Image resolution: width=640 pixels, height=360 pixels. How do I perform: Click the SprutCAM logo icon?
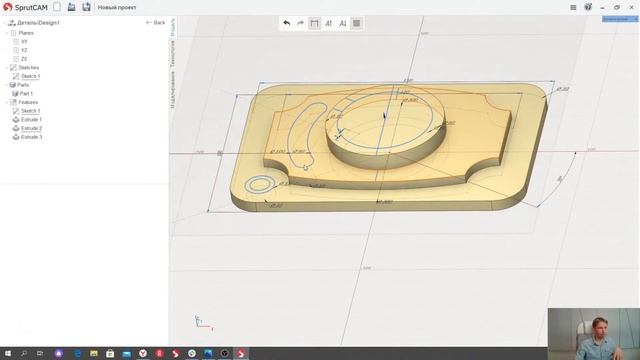pyautogui.click(x=7, y=7)
